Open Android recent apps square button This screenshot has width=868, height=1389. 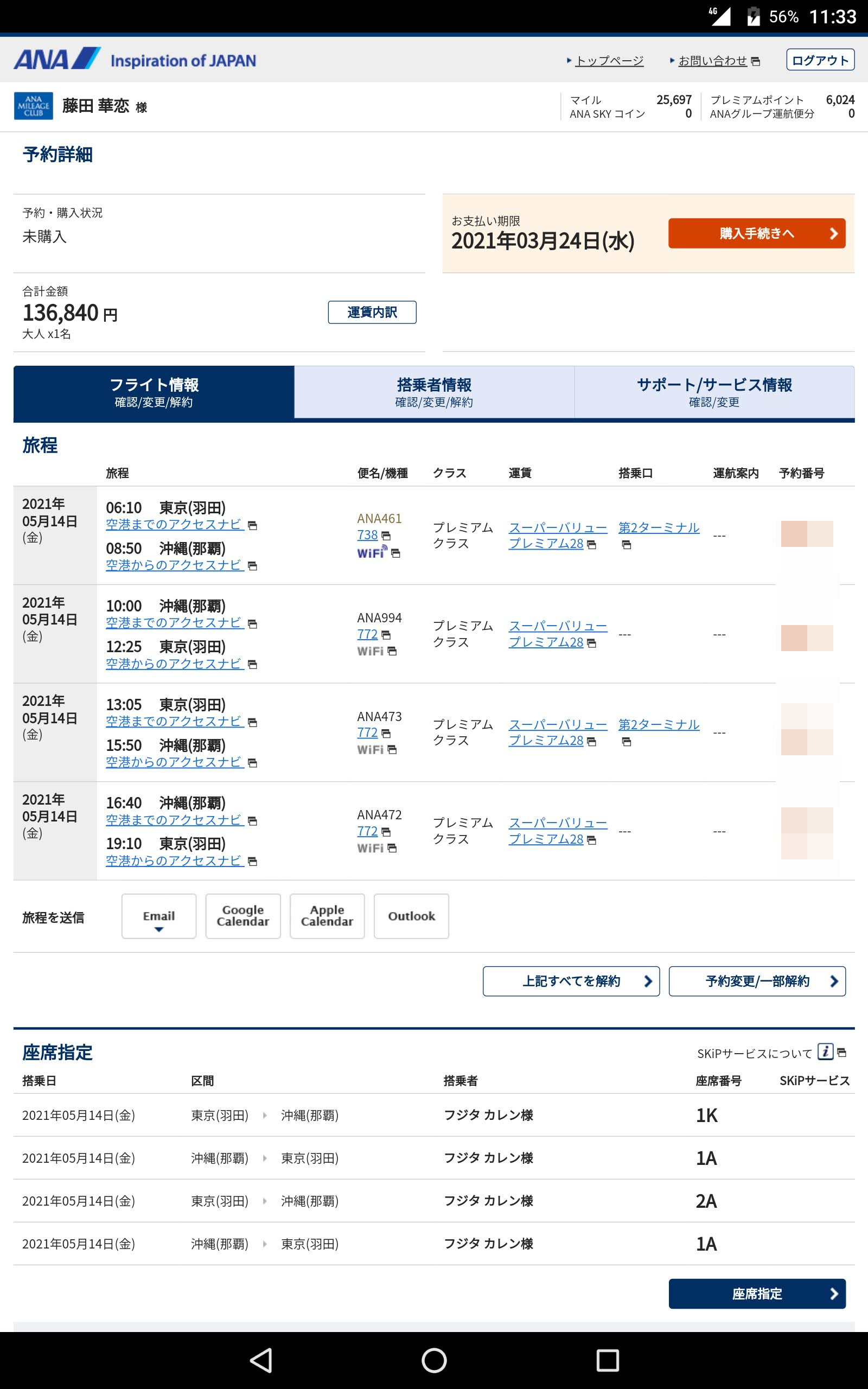[x=608, y=1360]
